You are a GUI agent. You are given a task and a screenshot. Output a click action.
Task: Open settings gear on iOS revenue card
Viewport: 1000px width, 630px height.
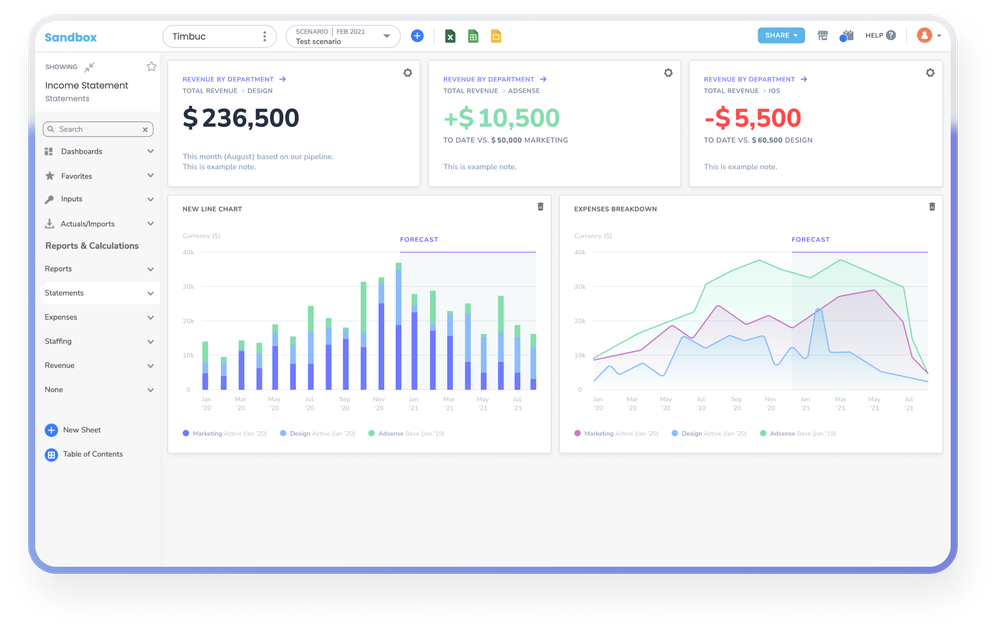[x=930, y=73]
